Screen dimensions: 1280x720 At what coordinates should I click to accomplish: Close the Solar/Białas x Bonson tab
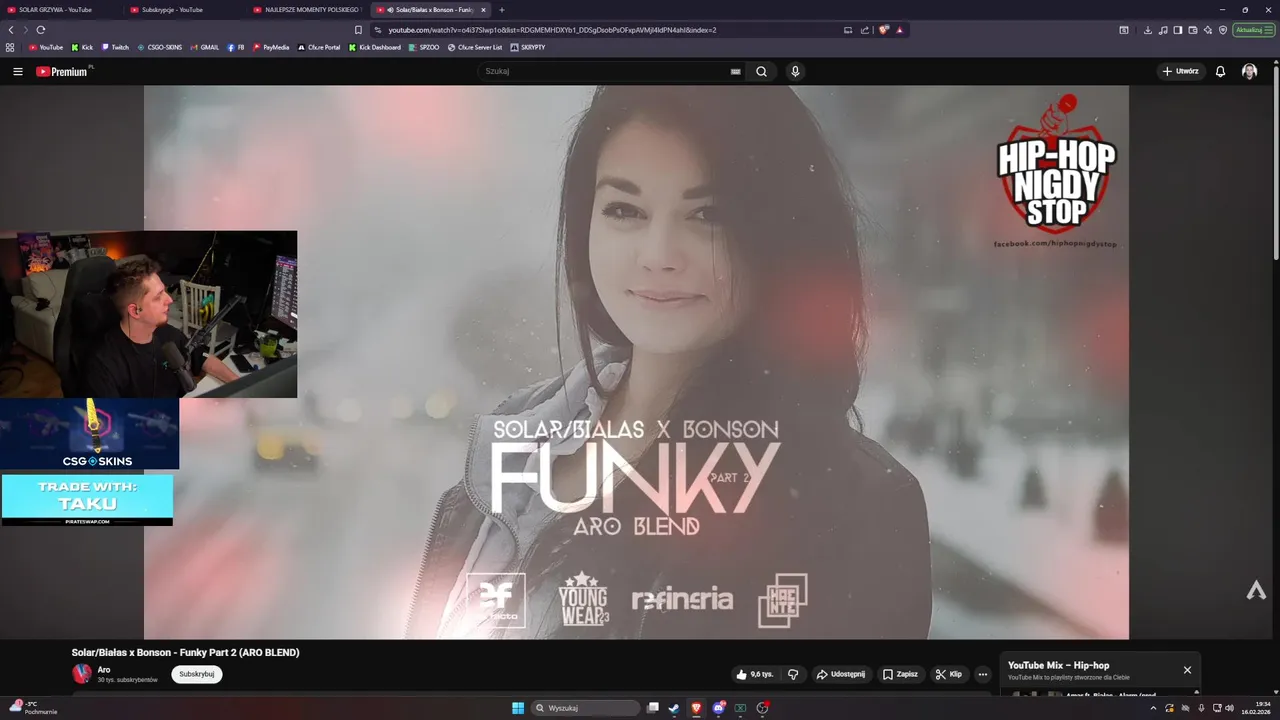[483, 9]
